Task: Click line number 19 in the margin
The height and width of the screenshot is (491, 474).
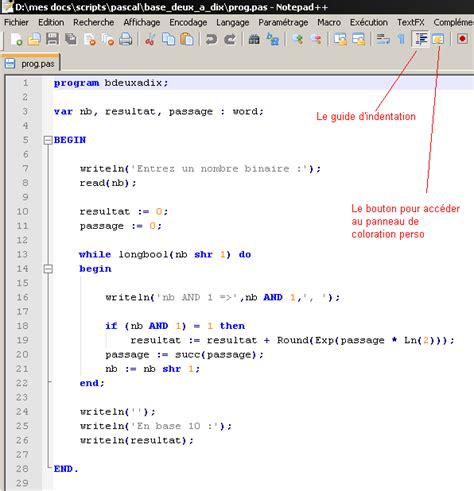Action: tap(22, 340)
